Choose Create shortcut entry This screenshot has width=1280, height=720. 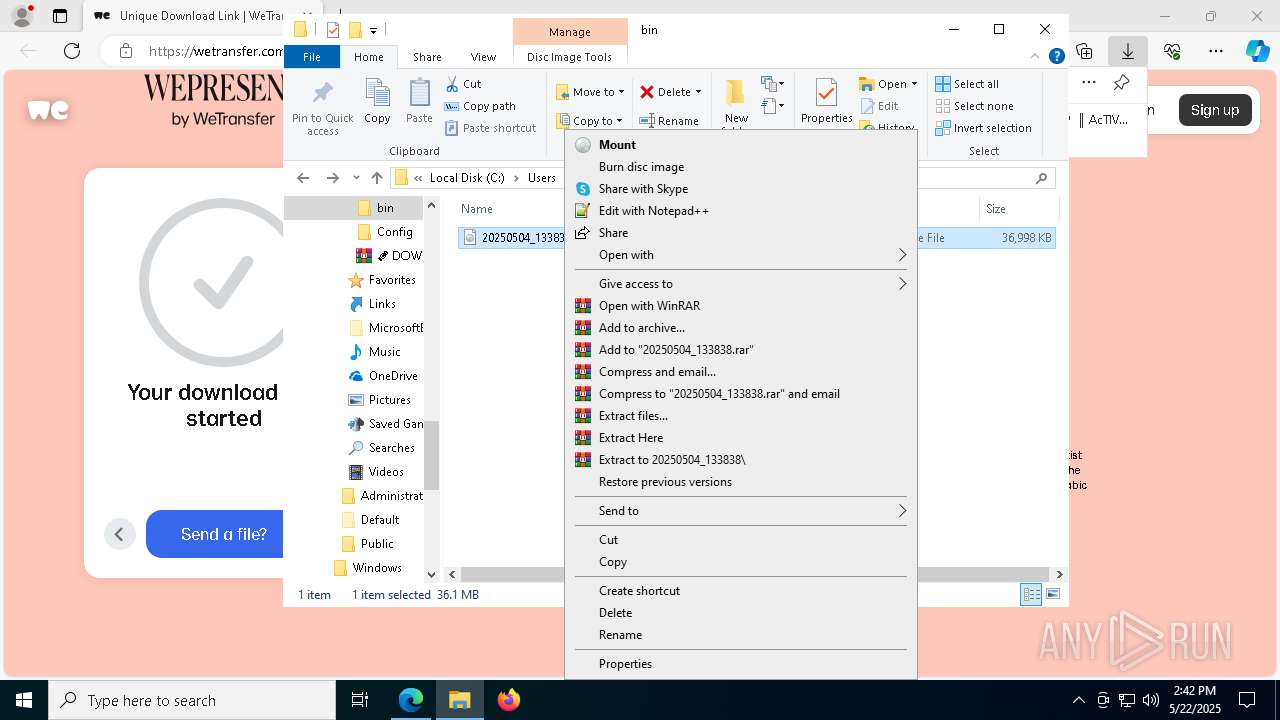tap(741, 591)
